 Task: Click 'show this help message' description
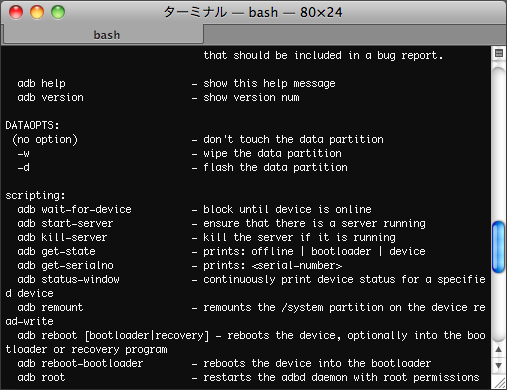(269, 83)
